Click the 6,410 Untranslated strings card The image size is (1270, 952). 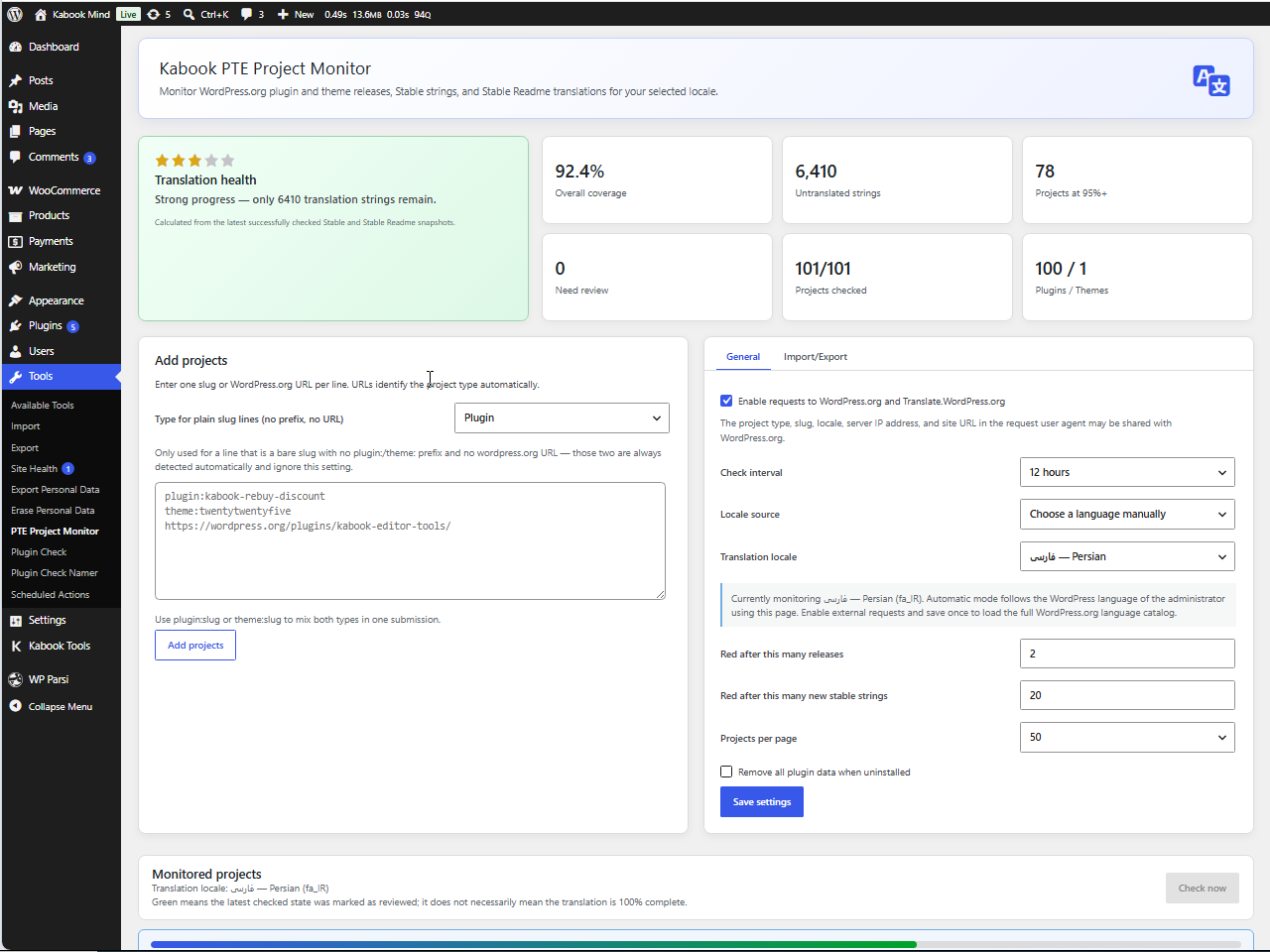897,179
